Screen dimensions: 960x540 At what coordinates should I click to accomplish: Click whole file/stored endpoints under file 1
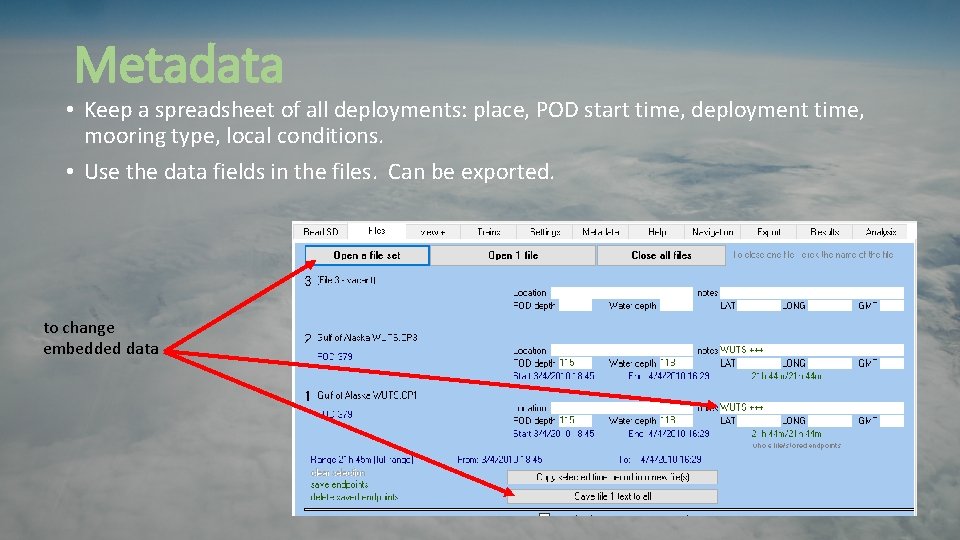[x=797, y=445]
